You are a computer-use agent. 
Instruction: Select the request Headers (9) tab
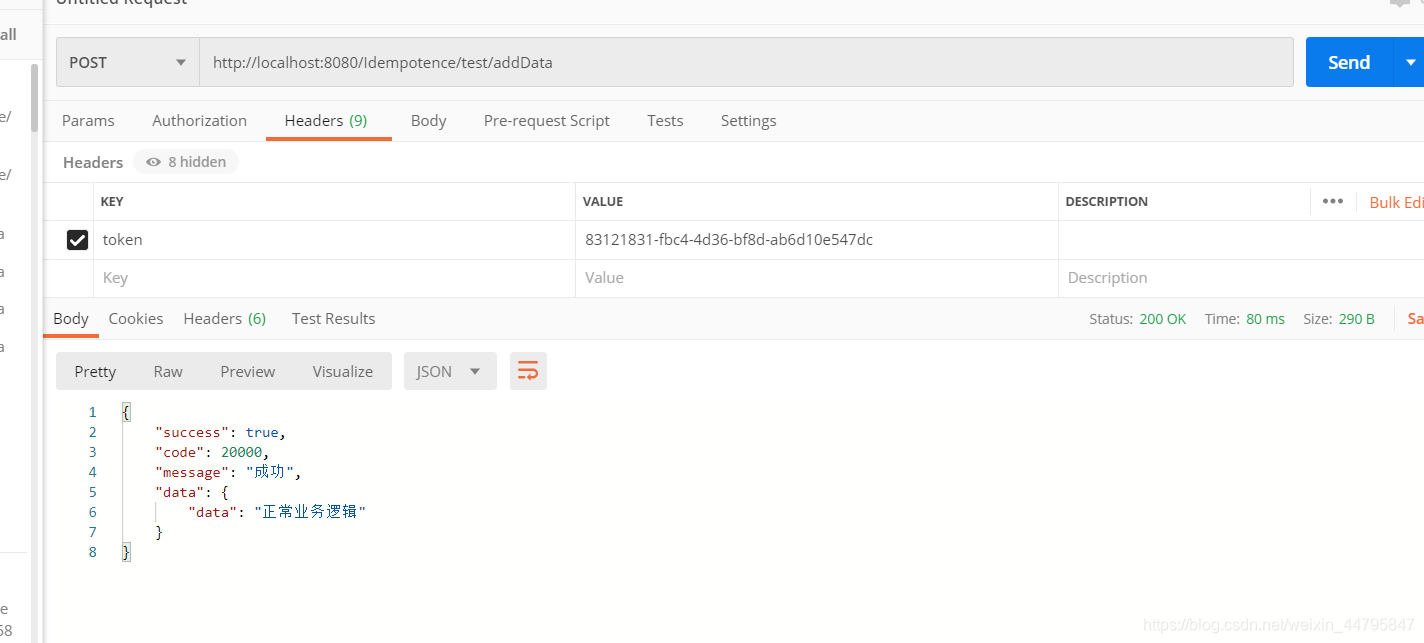coord(326,120)
